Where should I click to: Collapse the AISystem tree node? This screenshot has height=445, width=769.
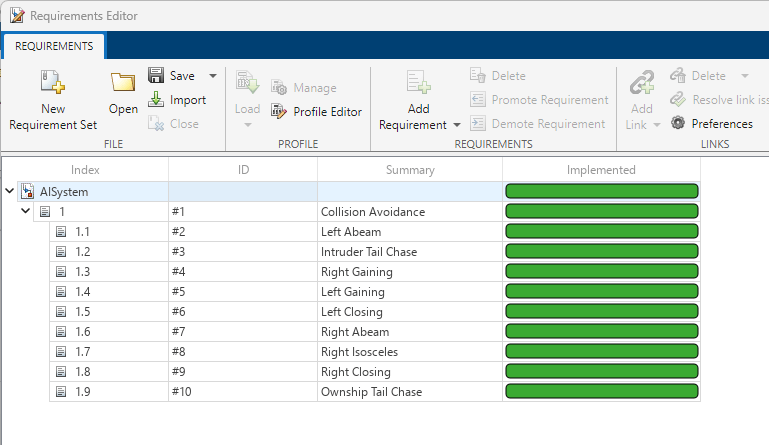click(9, 191)
